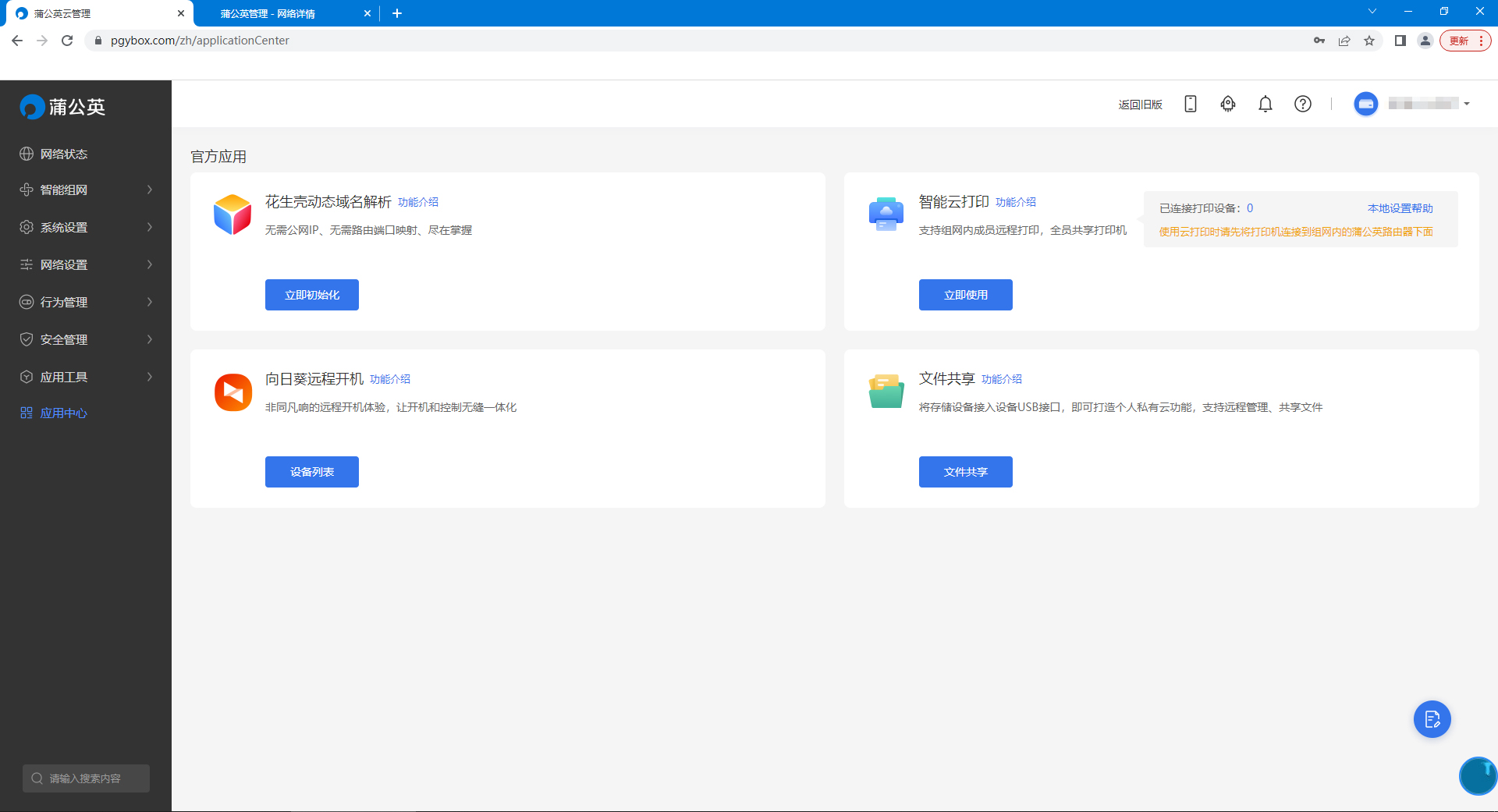Click the 向日葵远程开机 app icon
1498x812 pixels.
(x=233, y=392)
